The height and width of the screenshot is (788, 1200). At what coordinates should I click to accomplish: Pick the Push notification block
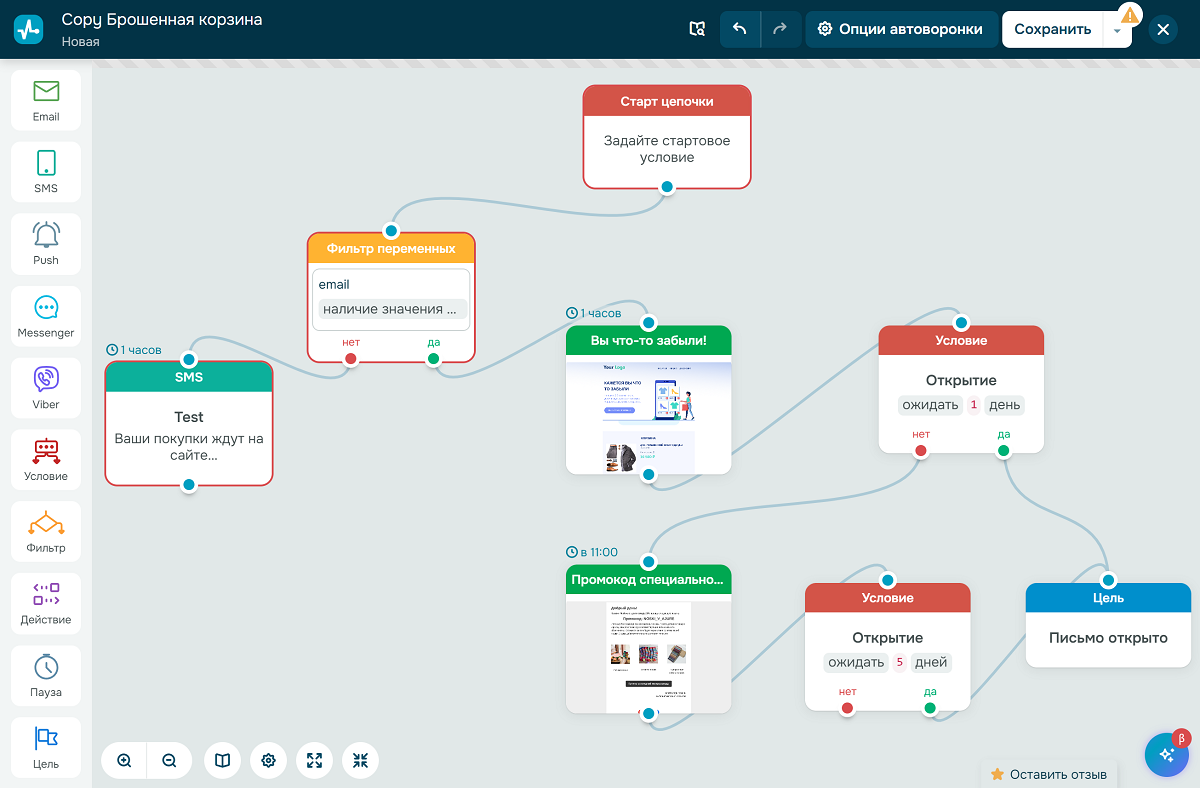pos(46,244)
